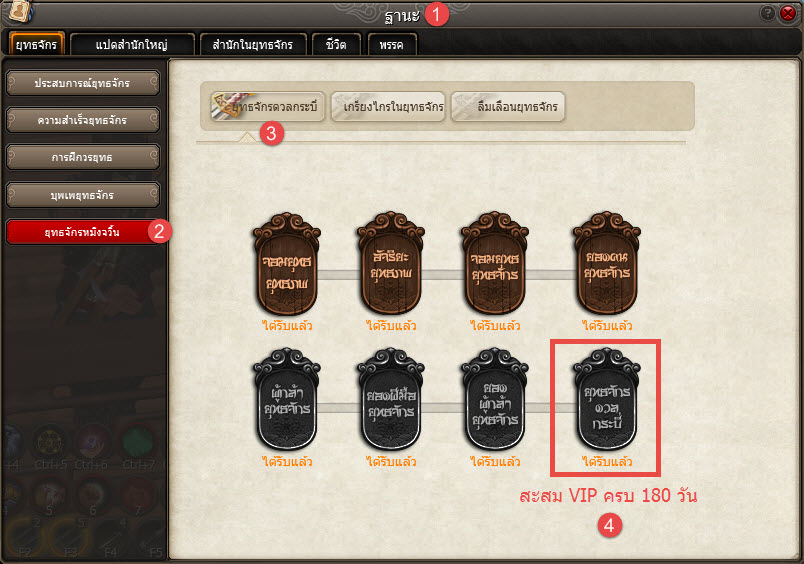Select the ยุทธจักรดวลกระบี่ badge in the red box
The image size is (804, 564).
[x=607, y=400]
